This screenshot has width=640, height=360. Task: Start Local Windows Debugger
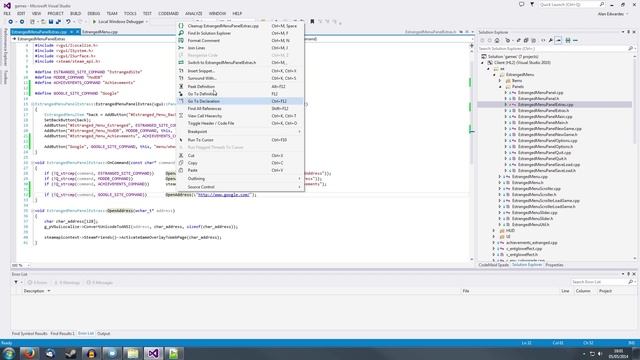tap(118, 22)
